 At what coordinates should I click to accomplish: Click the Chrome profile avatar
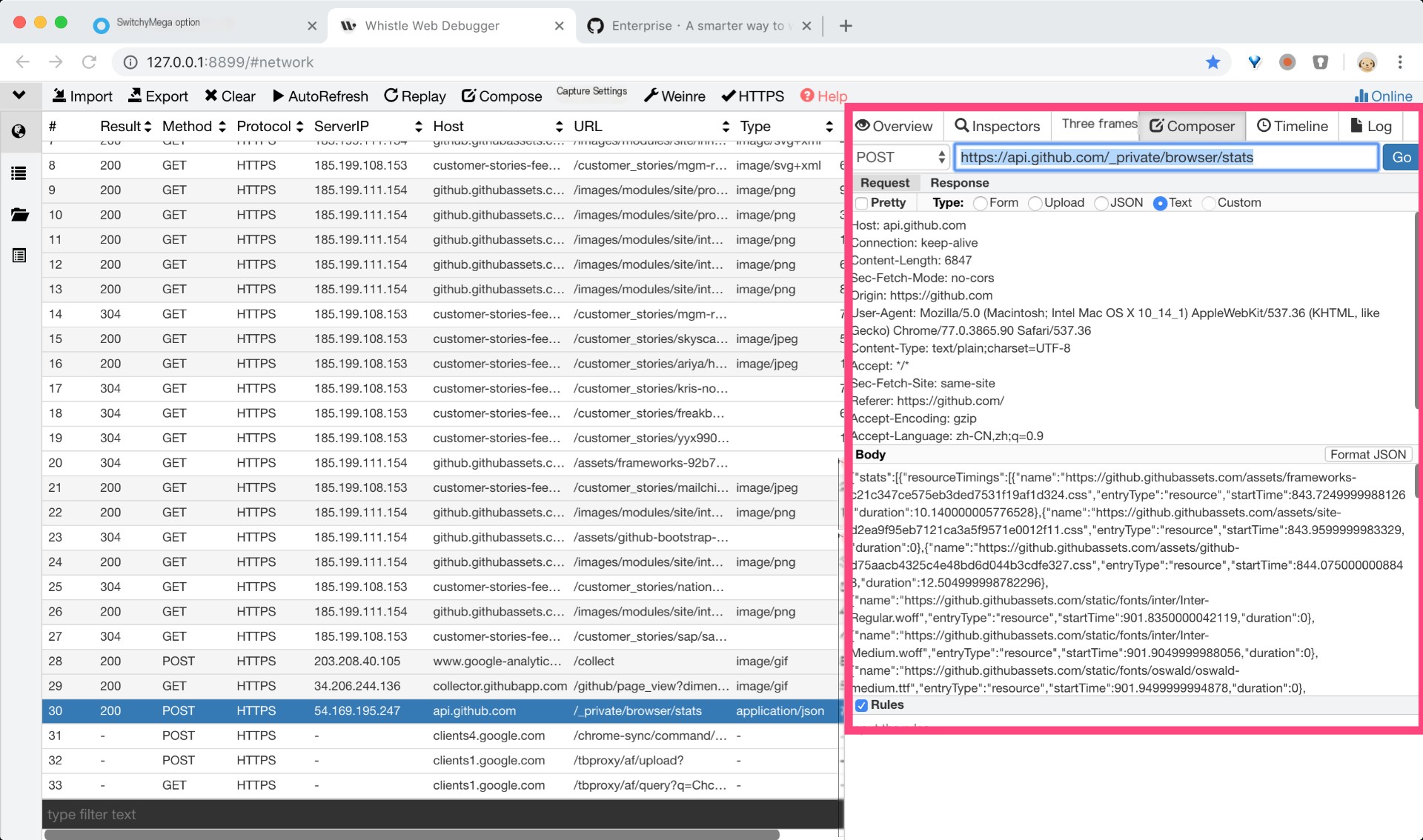tap(1367, 62)
